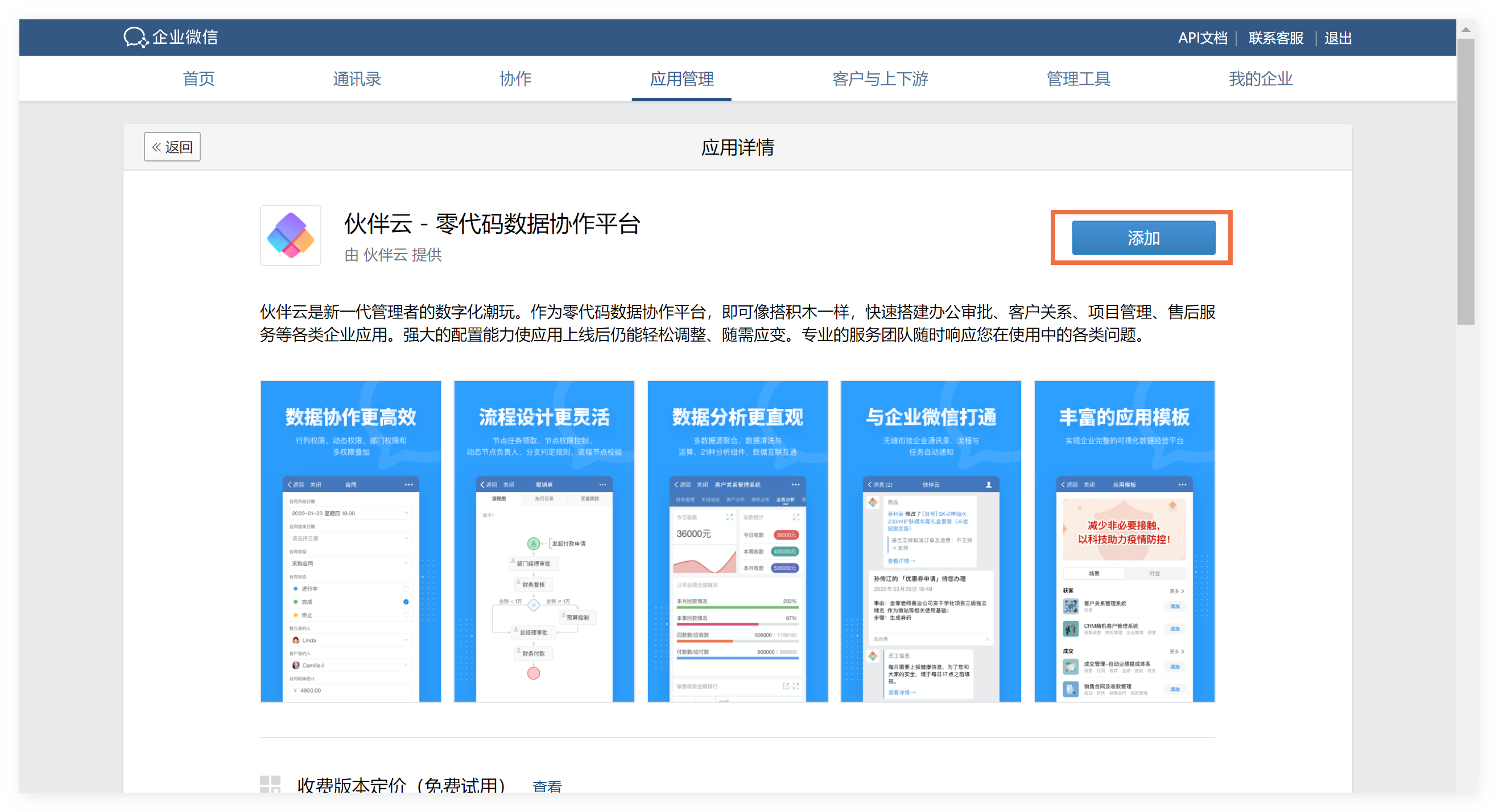Click the 伙伴云 app logo icon

(x=290, y=235)
